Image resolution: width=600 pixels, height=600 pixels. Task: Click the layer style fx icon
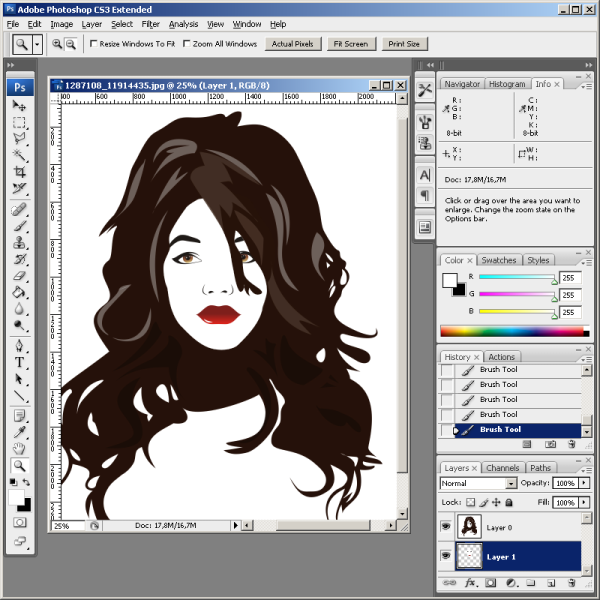click(x=469, y=582)
